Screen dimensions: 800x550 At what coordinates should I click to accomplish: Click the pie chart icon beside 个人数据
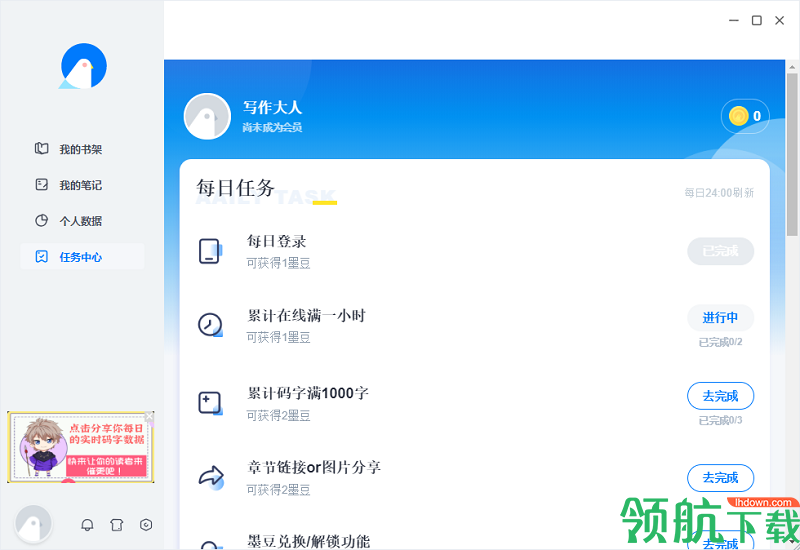click(x=41, y=220)
